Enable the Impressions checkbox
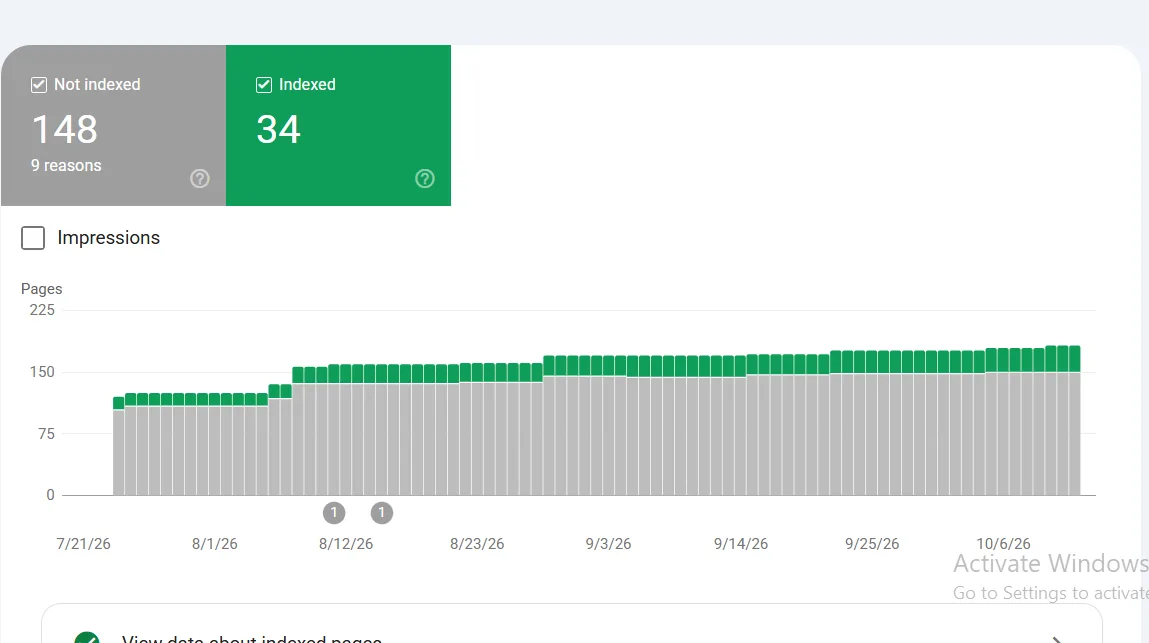This screenshot has width=1149, height=643. click(33, 238)
